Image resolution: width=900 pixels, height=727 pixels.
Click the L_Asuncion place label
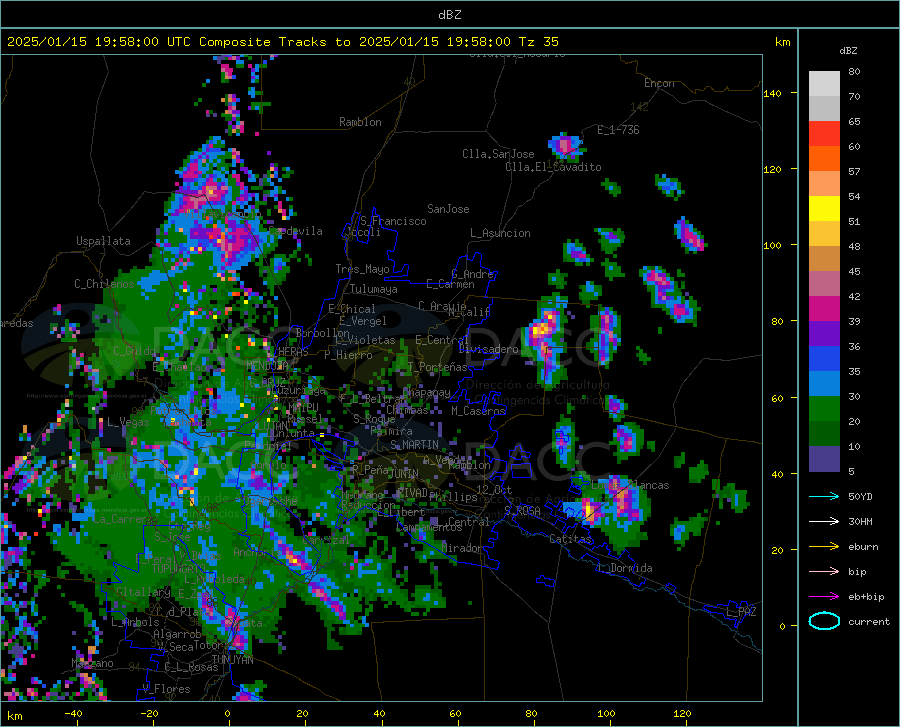coord(500,233)
